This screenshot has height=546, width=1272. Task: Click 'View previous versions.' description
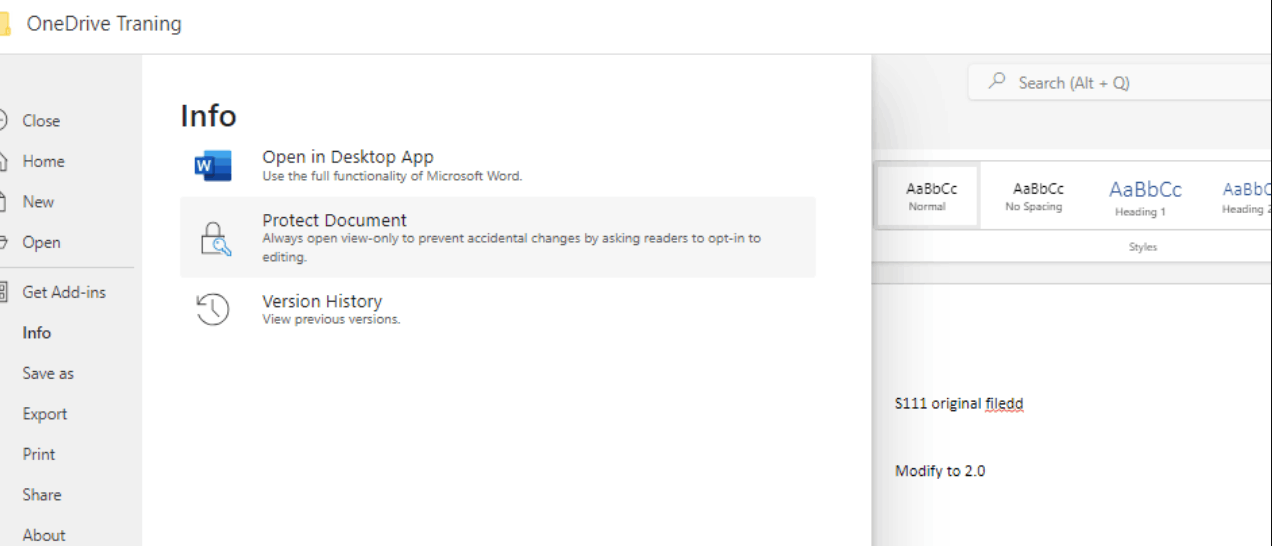pos(331,320)
